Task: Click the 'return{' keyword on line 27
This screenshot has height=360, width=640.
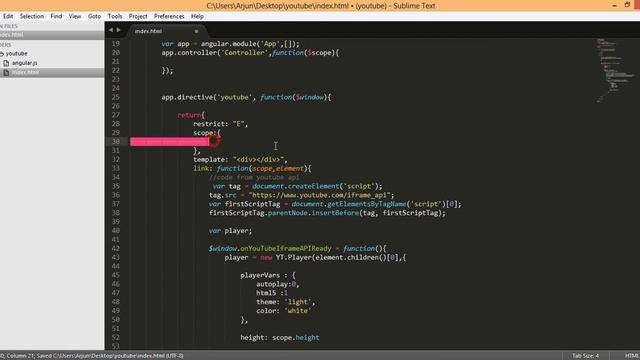Action: [191, 115]
